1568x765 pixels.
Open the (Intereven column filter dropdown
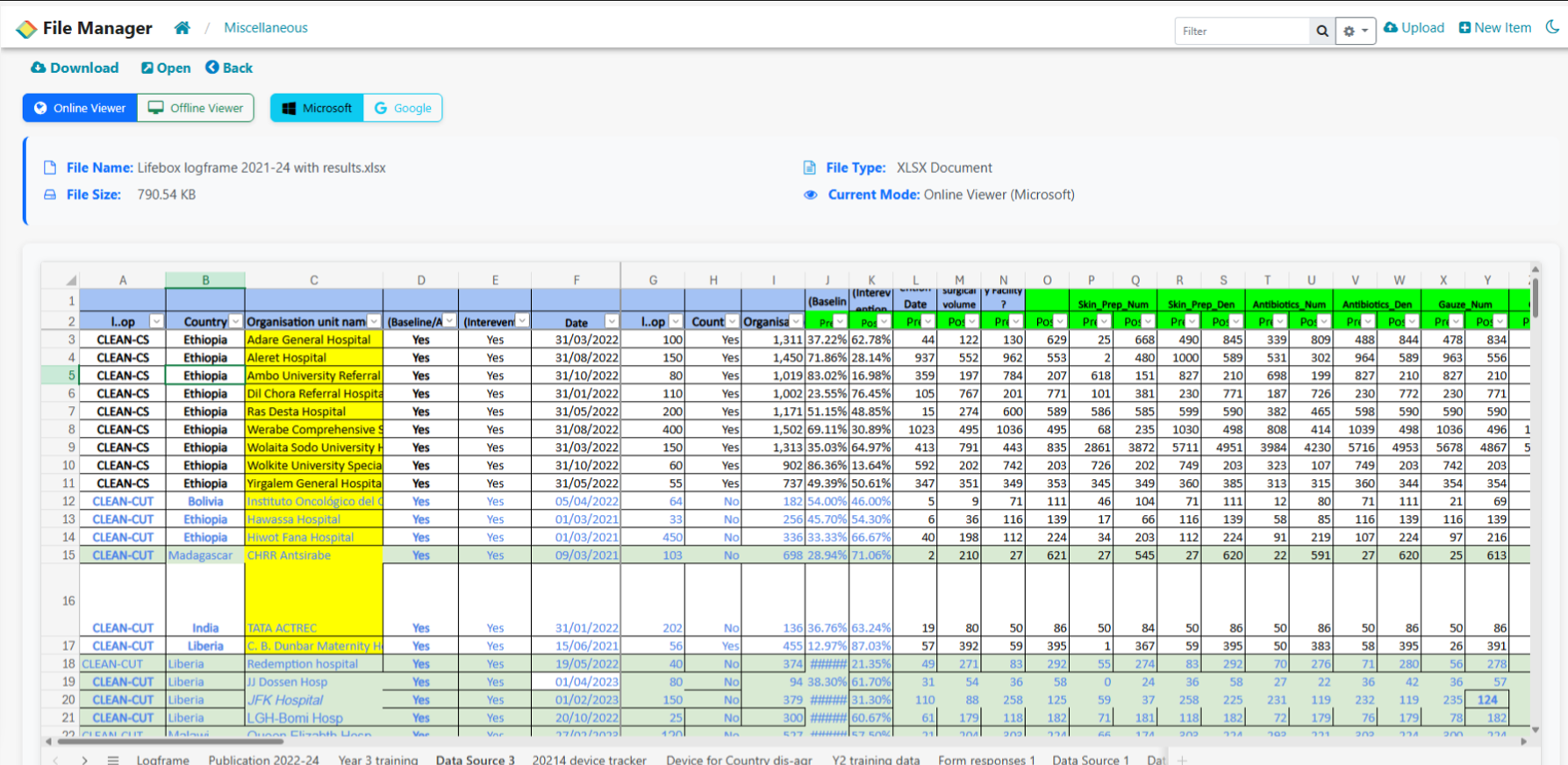522,321
